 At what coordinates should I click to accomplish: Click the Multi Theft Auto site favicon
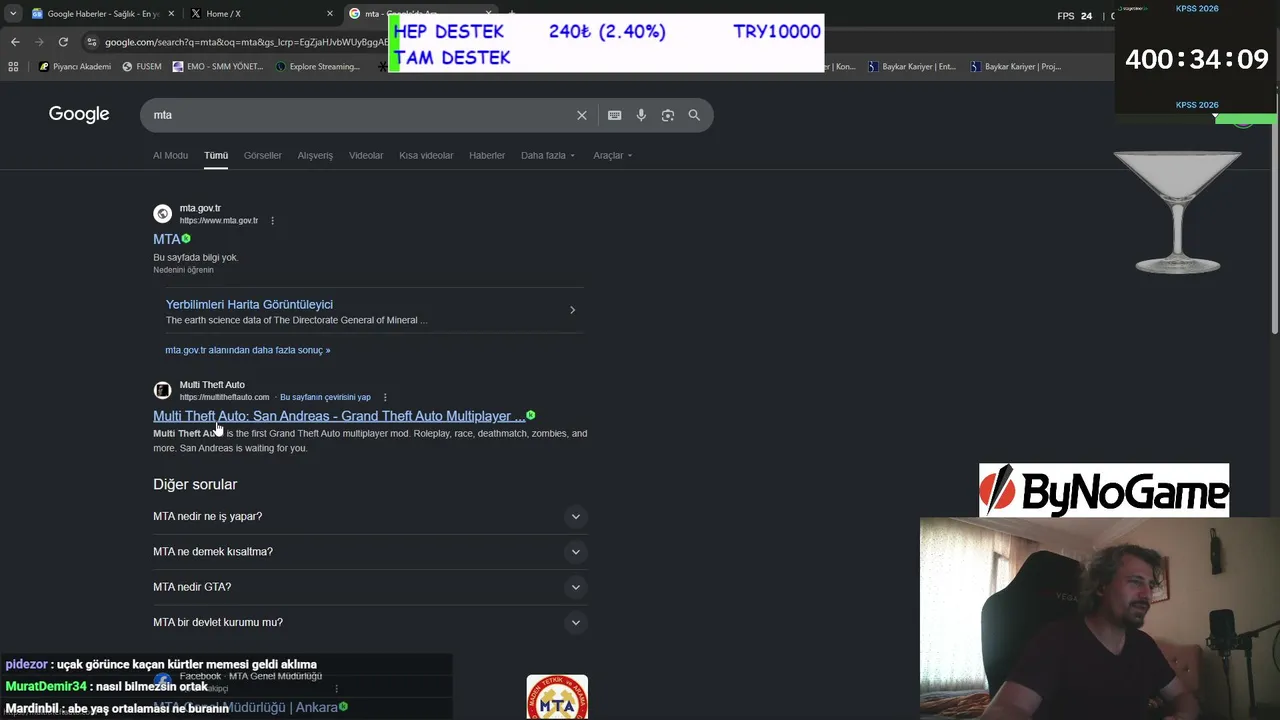162,390
